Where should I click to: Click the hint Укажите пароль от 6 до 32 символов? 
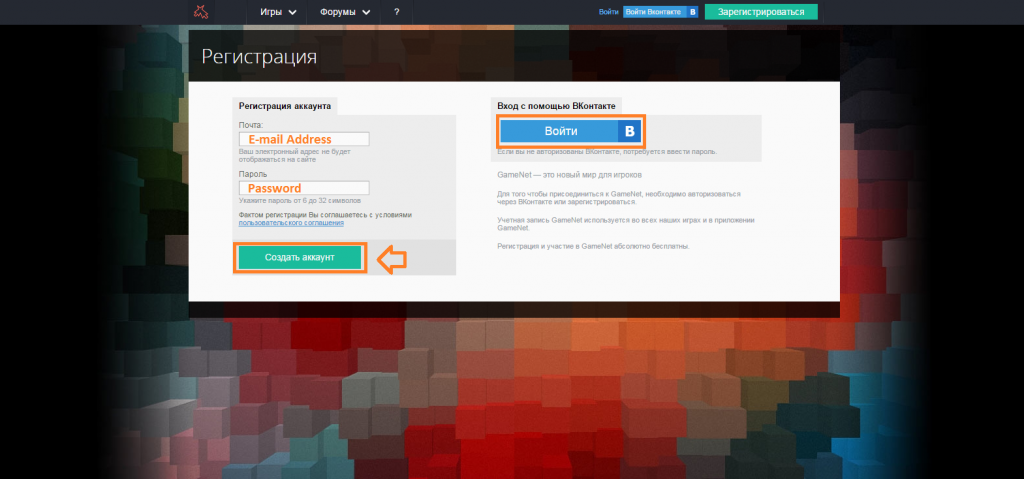(x=300, y=201)
